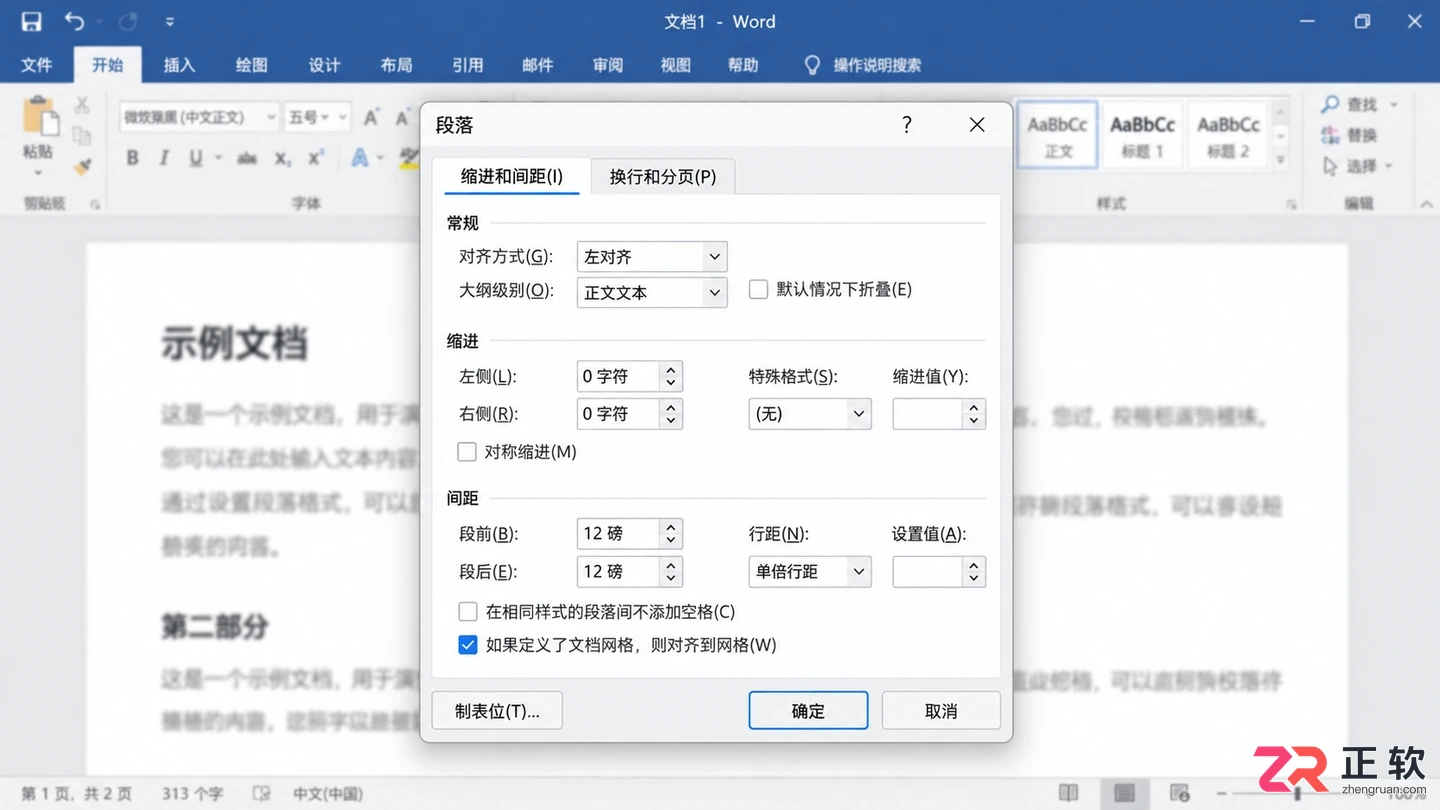Viewport: 1440px width, 810px height.
Task: Select the Format Painter brush icon
Action: (82, 166)
